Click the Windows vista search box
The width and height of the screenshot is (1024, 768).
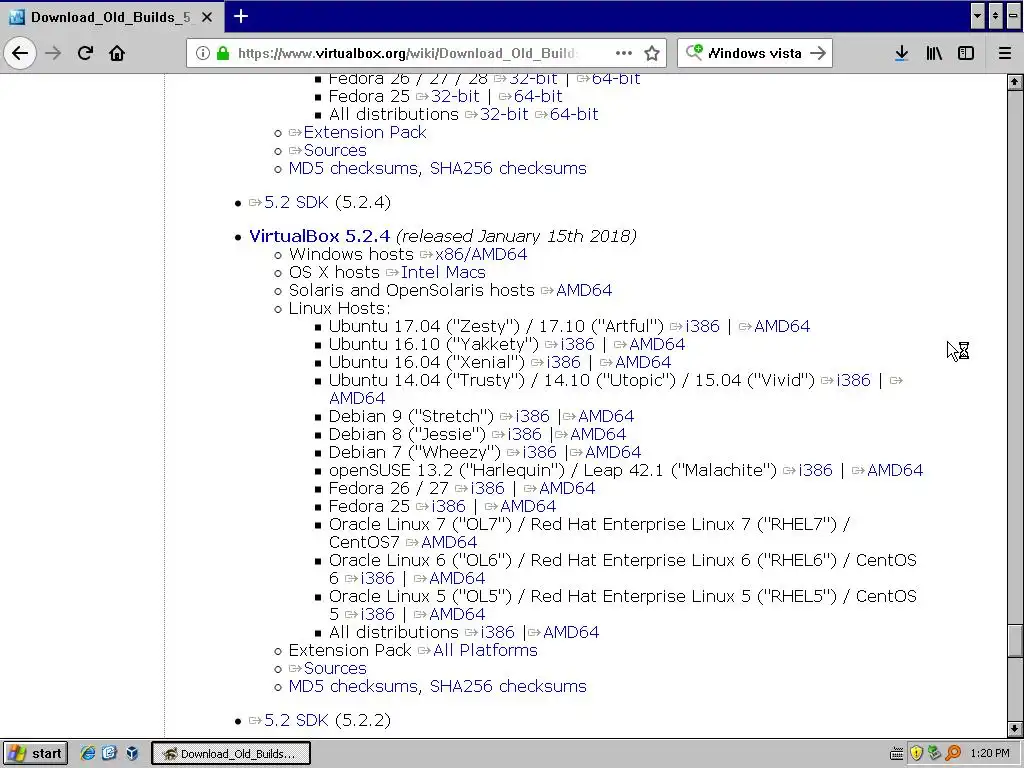pos(754,53)
